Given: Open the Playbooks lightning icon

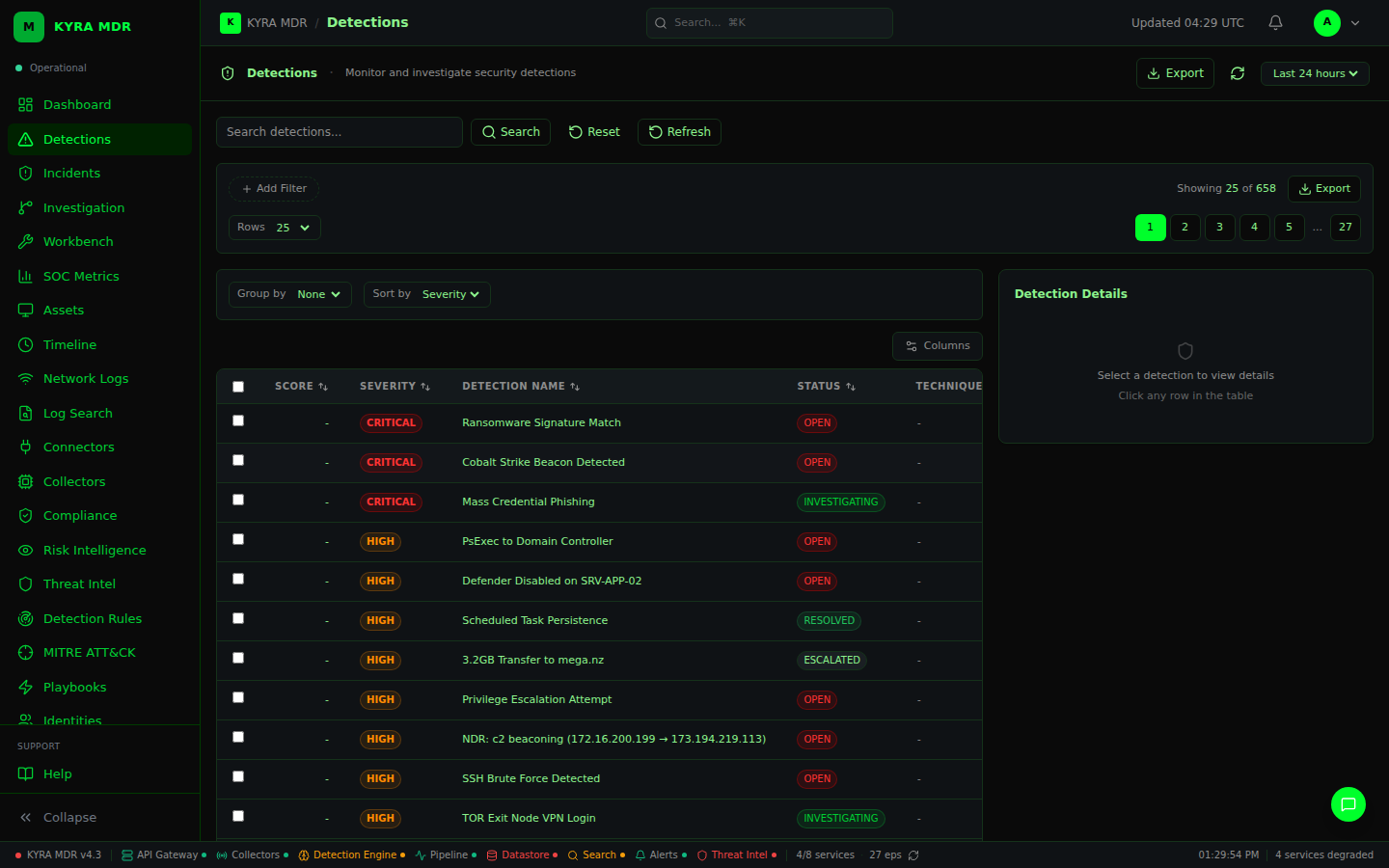Looking at the screenshot, I should 25,687.
